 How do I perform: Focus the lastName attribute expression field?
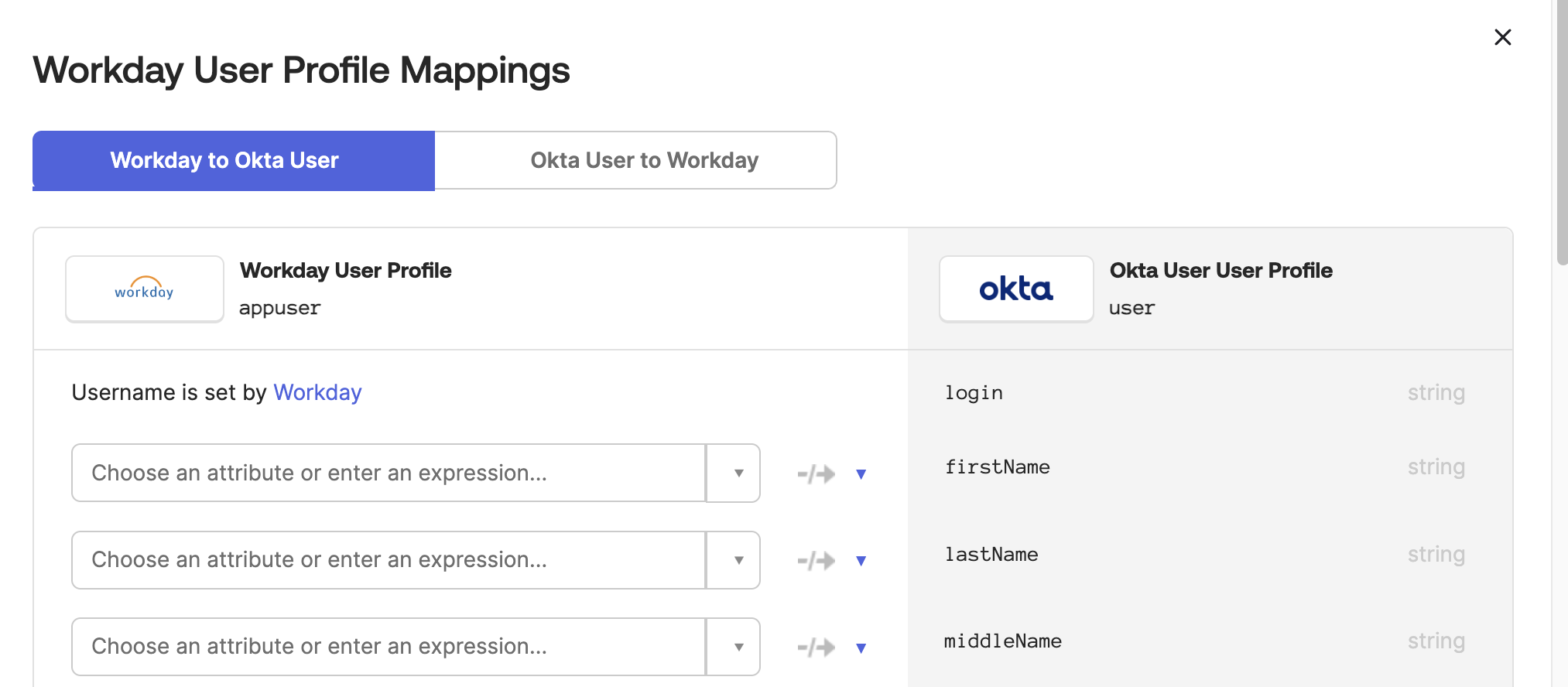[389, 560]
